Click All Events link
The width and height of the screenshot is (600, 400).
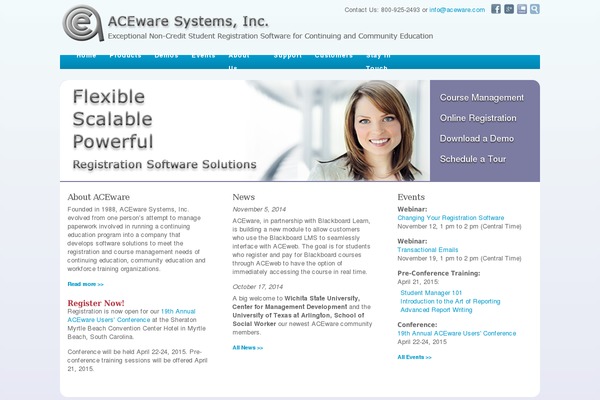point(414,357)
